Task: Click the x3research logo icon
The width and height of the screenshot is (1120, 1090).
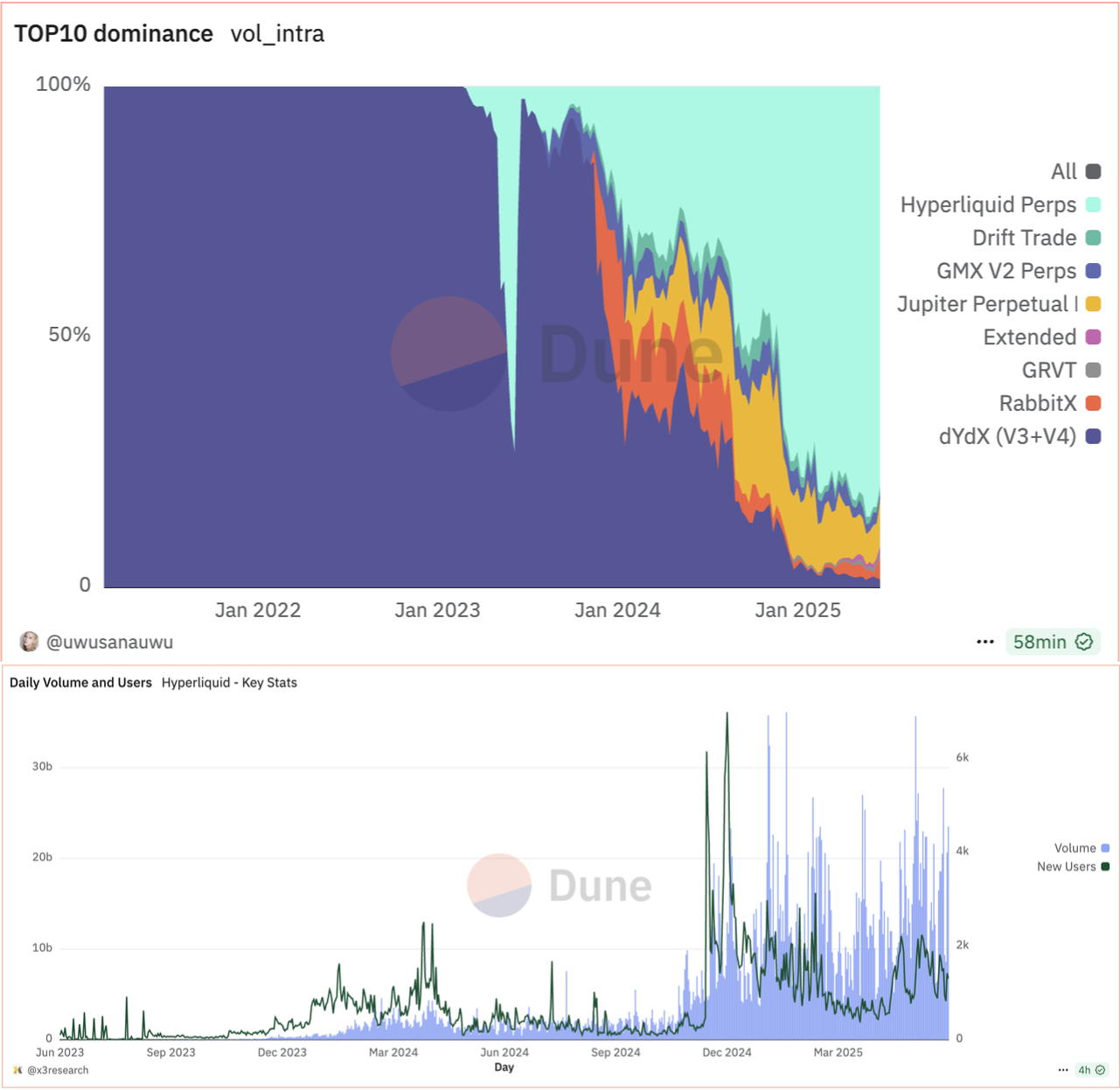Action: [x=17, y=1070]
